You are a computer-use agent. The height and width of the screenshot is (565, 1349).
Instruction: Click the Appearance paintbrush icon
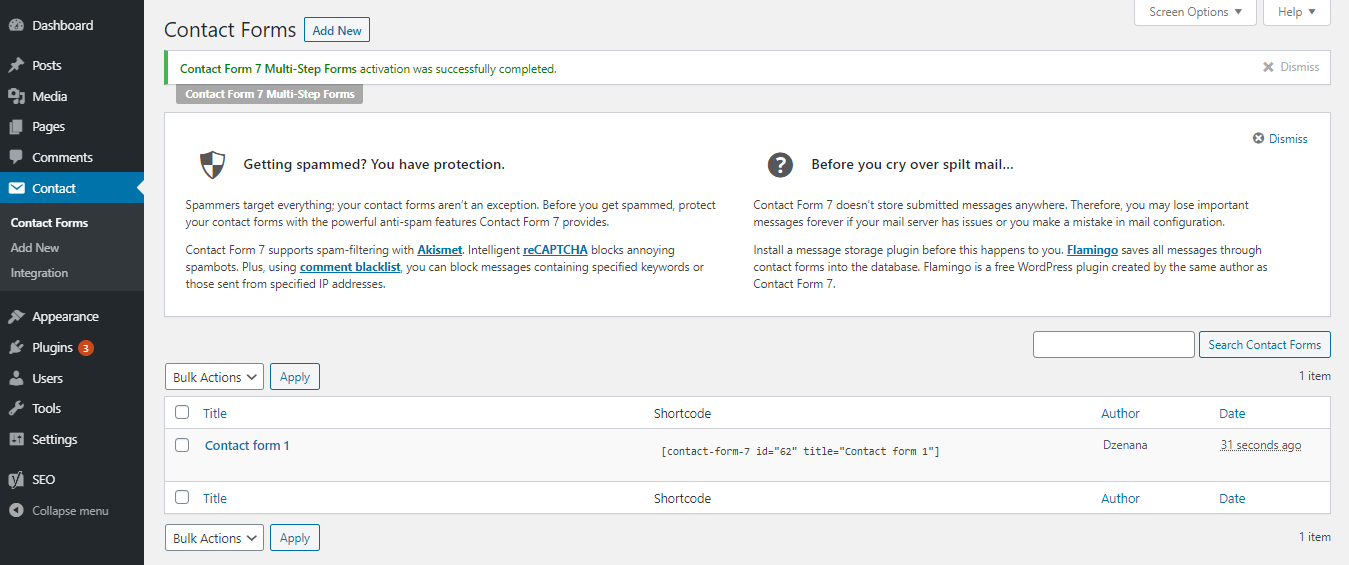point(16,317)
